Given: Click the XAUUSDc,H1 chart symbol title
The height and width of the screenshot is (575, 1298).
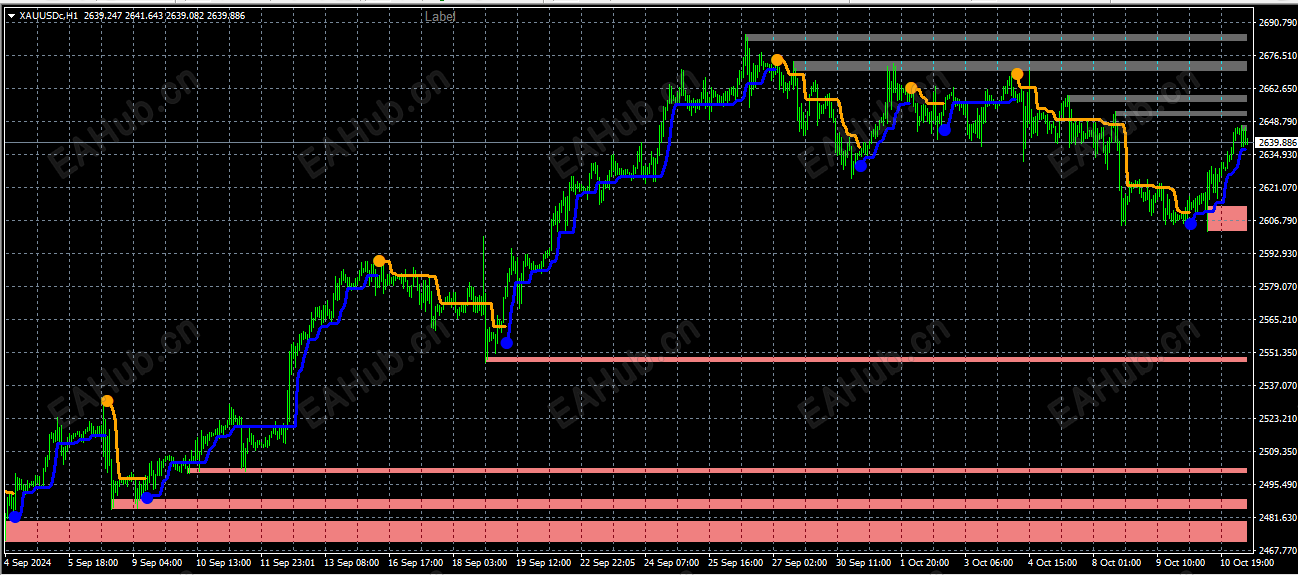Looking at the screenshot, I should coord(49,16).
